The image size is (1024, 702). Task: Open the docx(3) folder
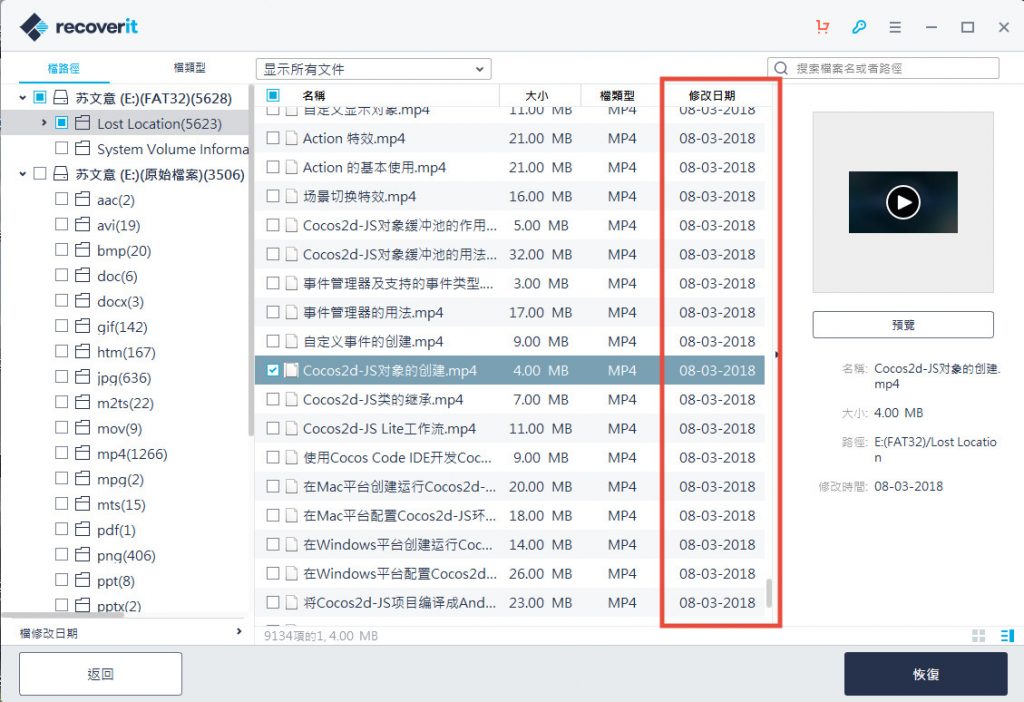(x=120, y=301)
